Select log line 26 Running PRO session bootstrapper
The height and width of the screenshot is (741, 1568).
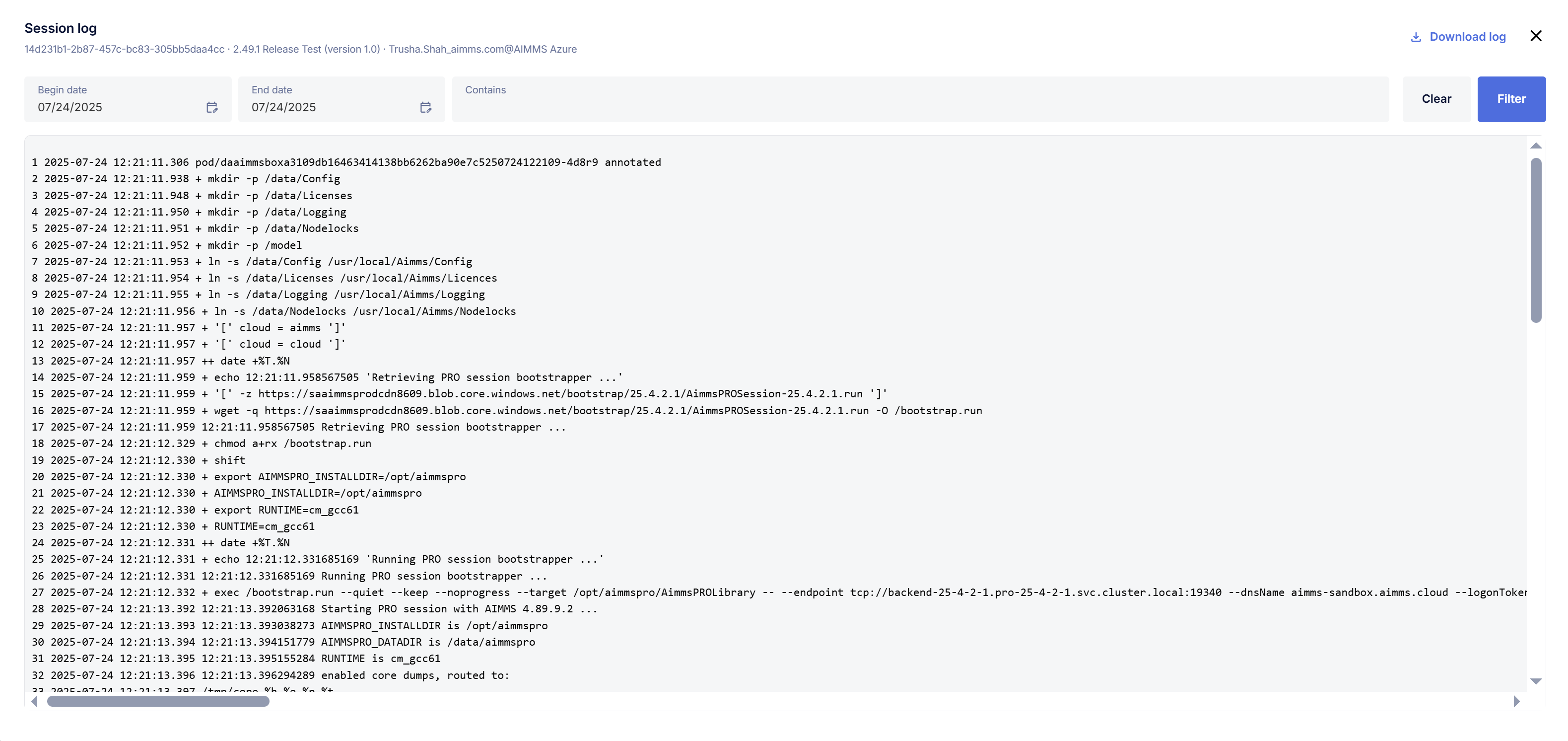[290, 576]
